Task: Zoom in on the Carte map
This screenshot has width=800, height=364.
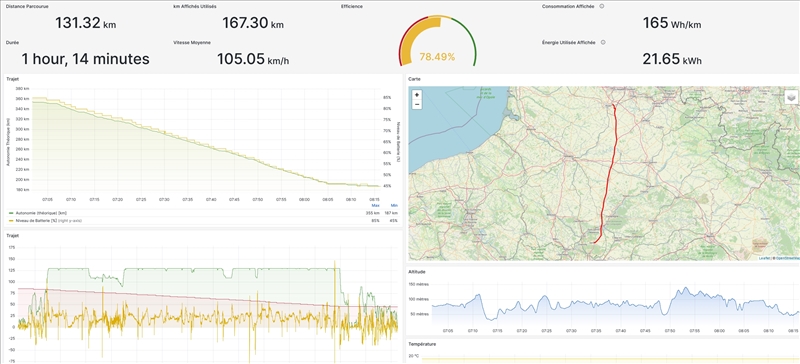Action: click(417, 95)
